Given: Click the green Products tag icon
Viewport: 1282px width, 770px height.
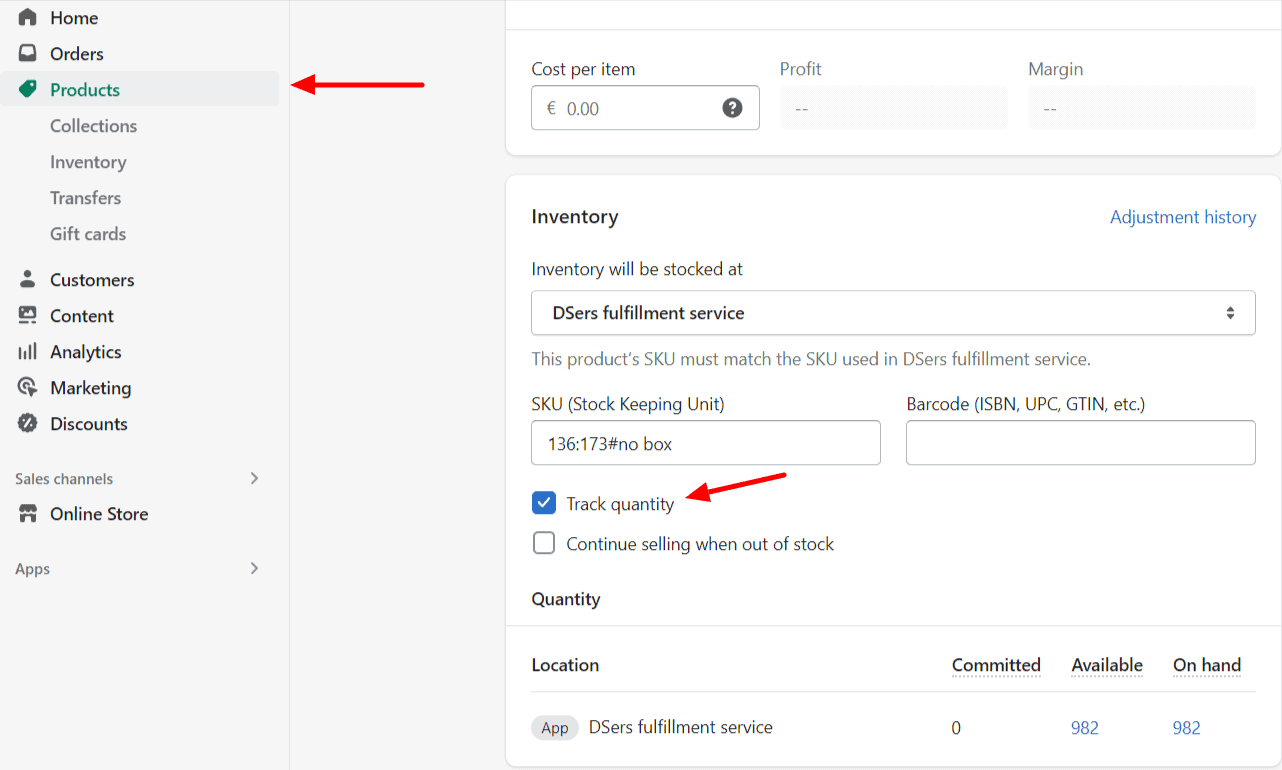Looking at the screenshot, I should pos(28,90).
